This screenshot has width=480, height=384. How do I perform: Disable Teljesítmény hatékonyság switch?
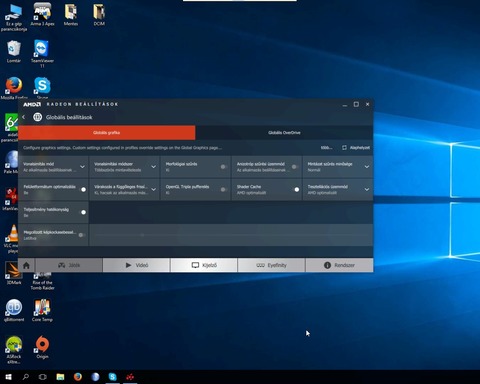tap(82, 212)
